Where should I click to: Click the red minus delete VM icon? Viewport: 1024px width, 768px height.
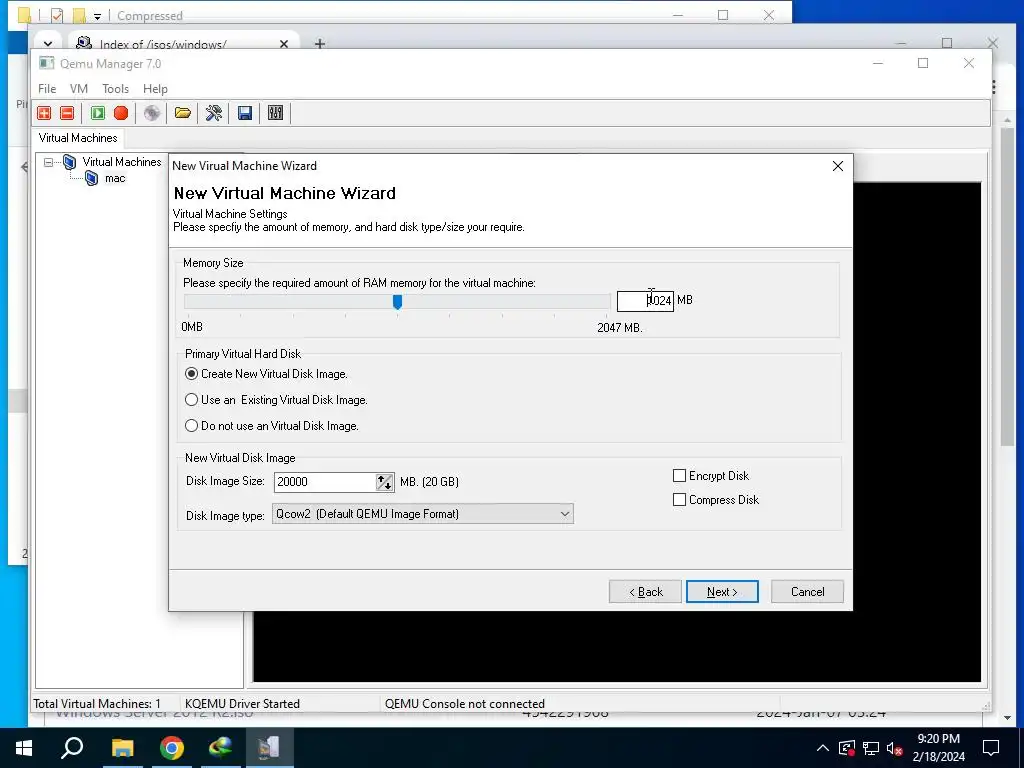point(67,113)
